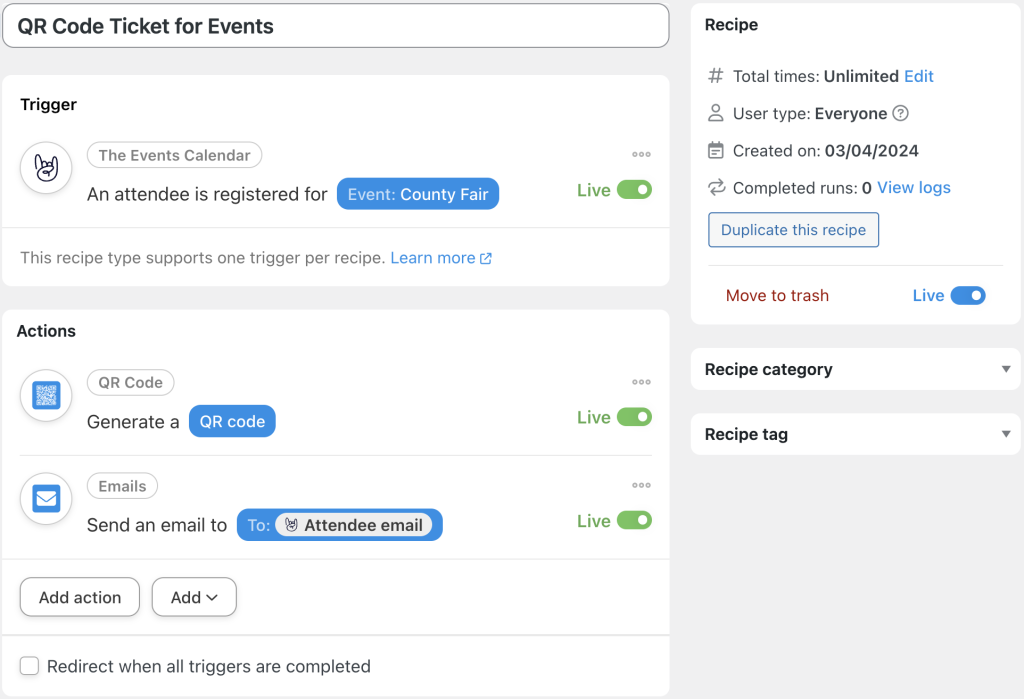Click Duplicate this recipe button

point(793,230)
